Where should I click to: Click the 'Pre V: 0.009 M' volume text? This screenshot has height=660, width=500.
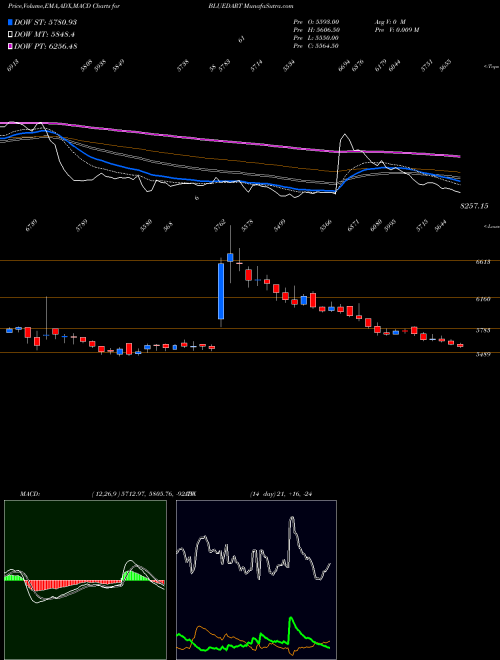[396, 30]
